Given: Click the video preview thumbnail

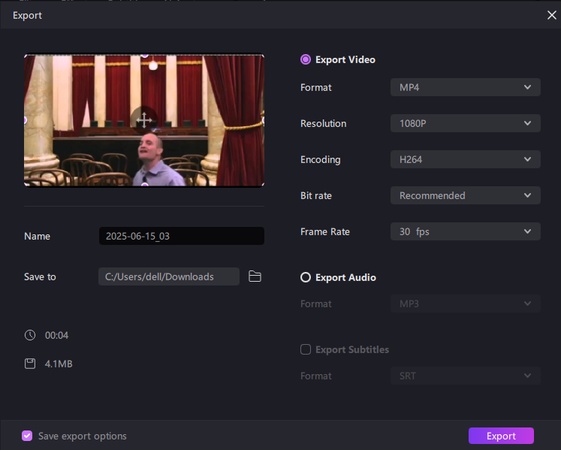Looking at the screenshot, I should point(144,120).
